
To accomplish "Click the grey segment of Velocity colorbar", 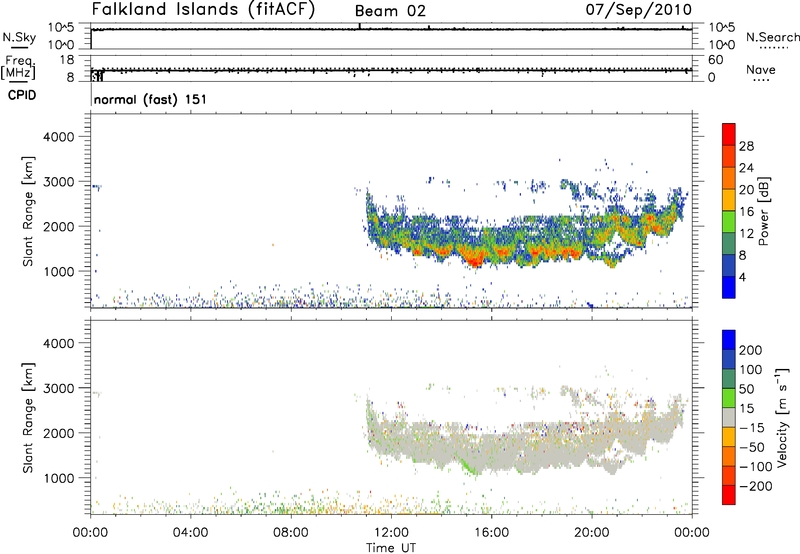I will [x=729, y=417].
